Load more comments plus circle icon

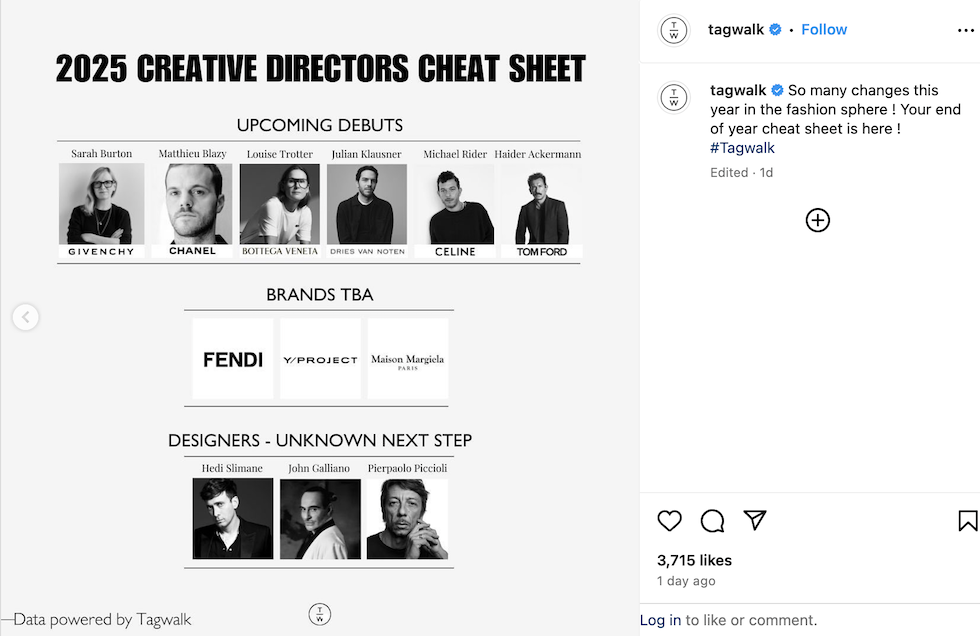817,221
